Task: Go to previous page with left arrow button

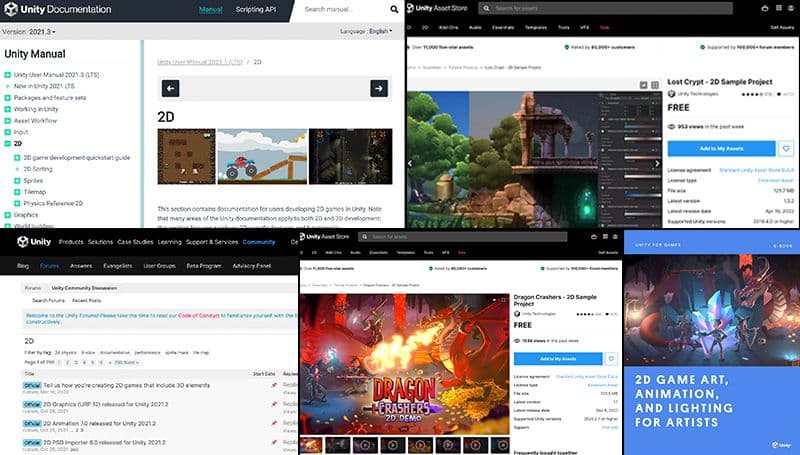Action: [171, 89]
